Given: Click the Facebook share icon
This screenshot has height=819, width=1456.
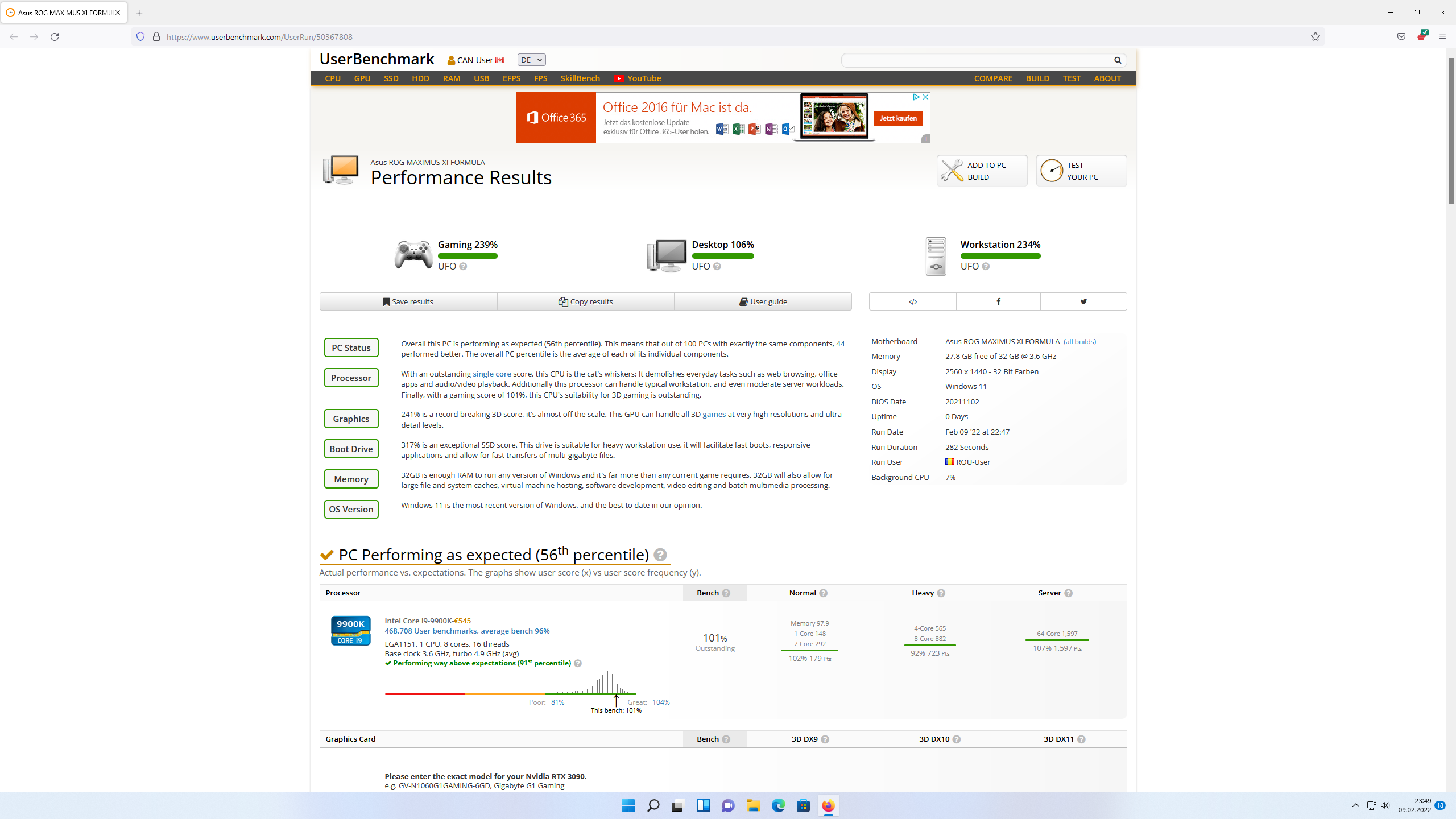Looking at the screenshot, I should coord(998,301).
